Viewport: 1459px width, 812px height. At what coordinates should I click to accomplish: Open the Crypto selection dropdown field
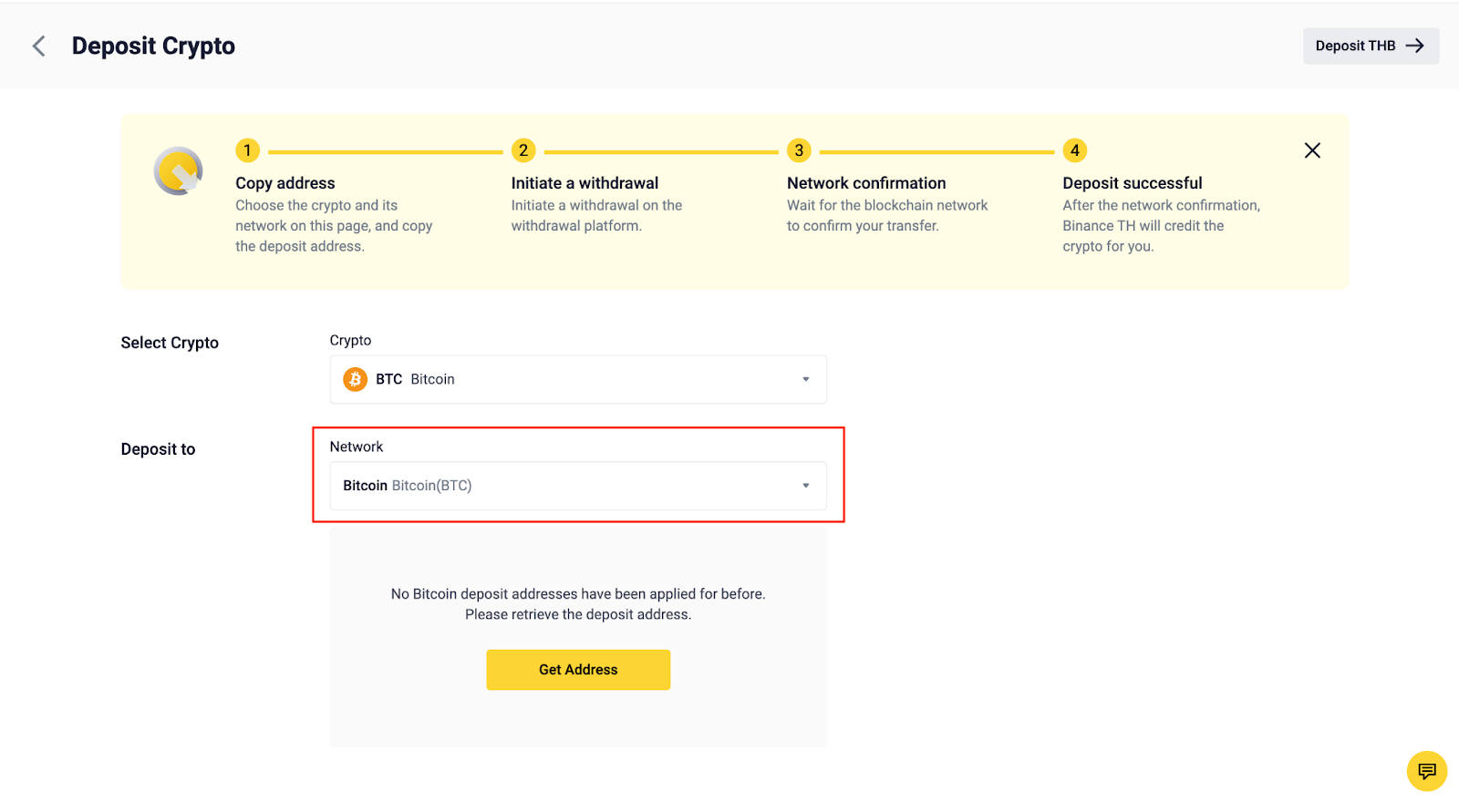577,379
